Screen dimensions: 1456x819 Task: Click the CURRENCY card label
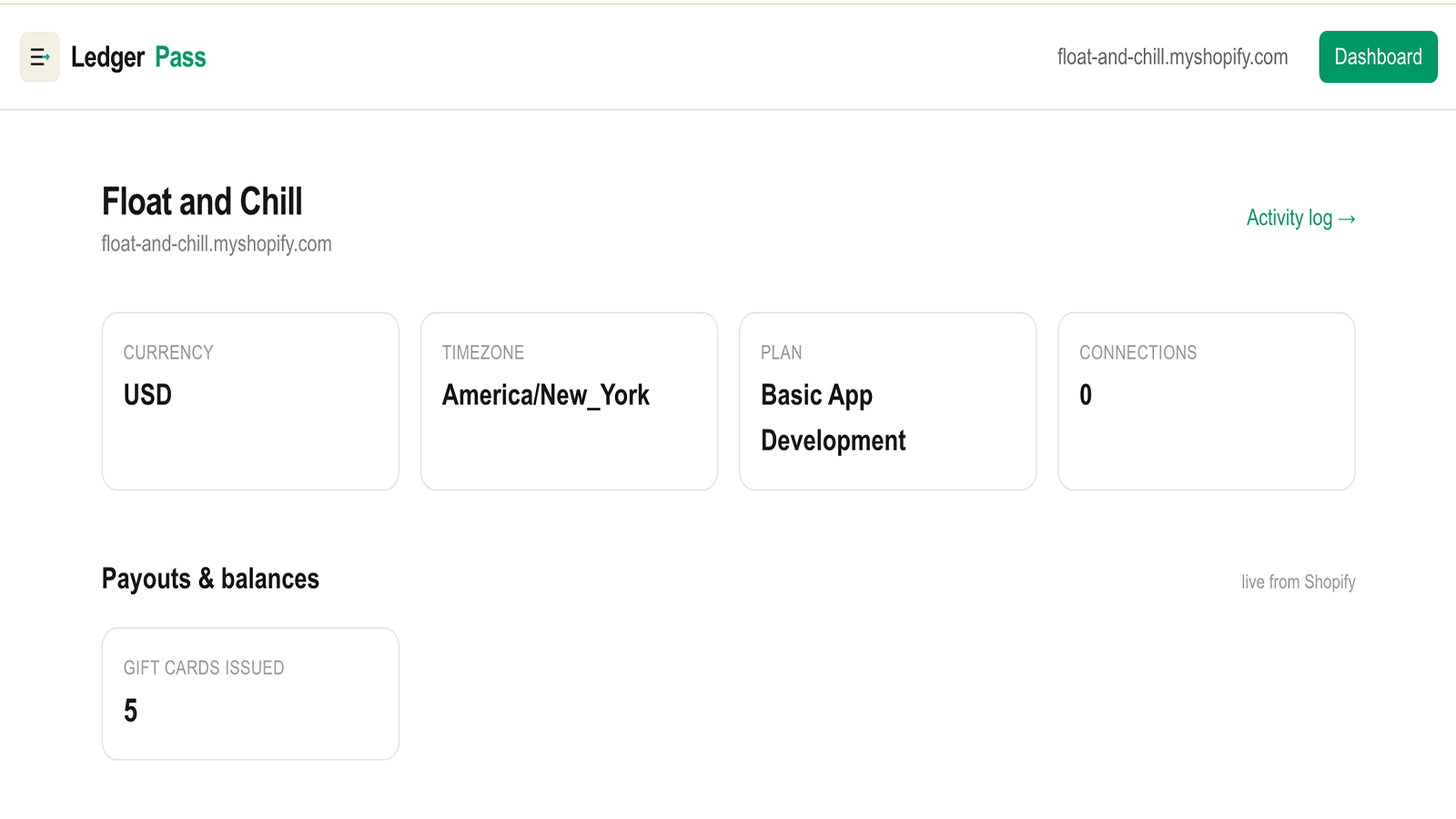[168, 353]
